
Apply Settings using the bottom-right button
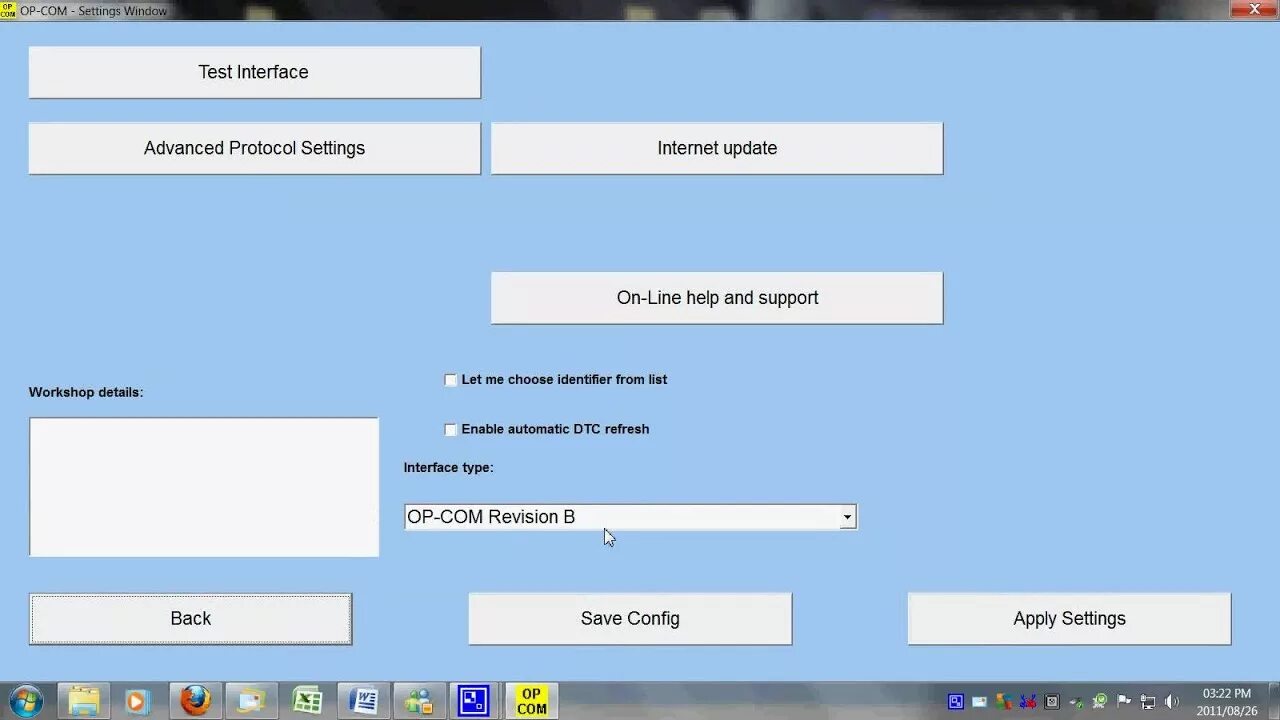1069,619
